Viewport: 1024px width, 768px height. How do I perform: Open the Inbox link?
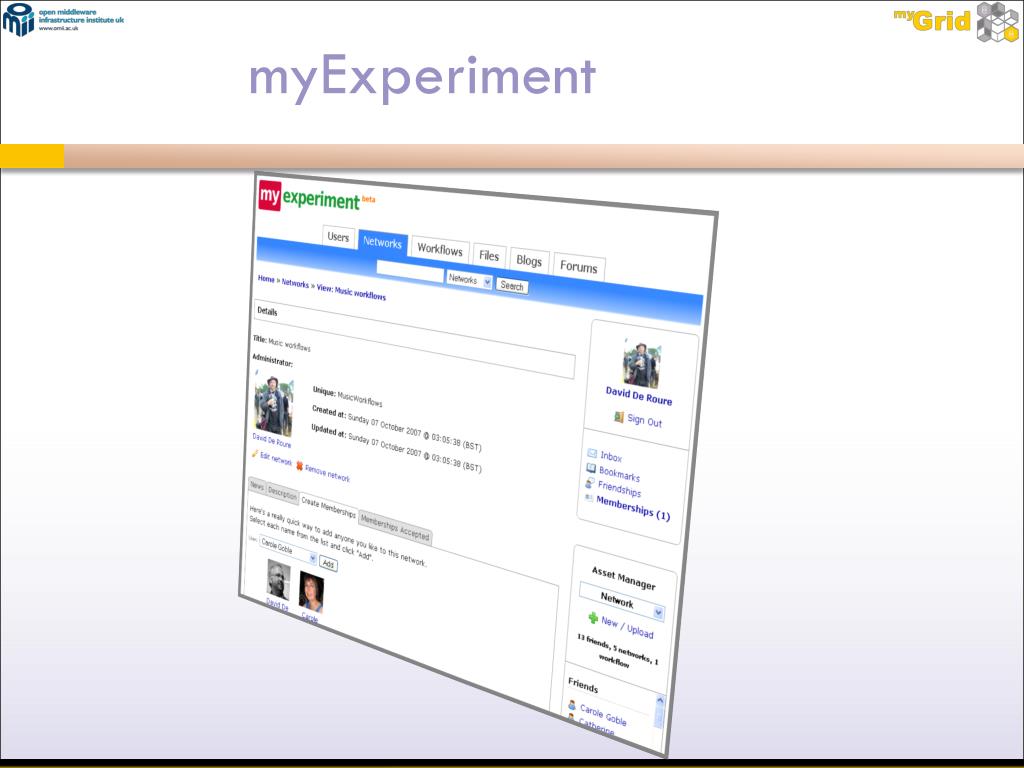(x=611, y=456)
